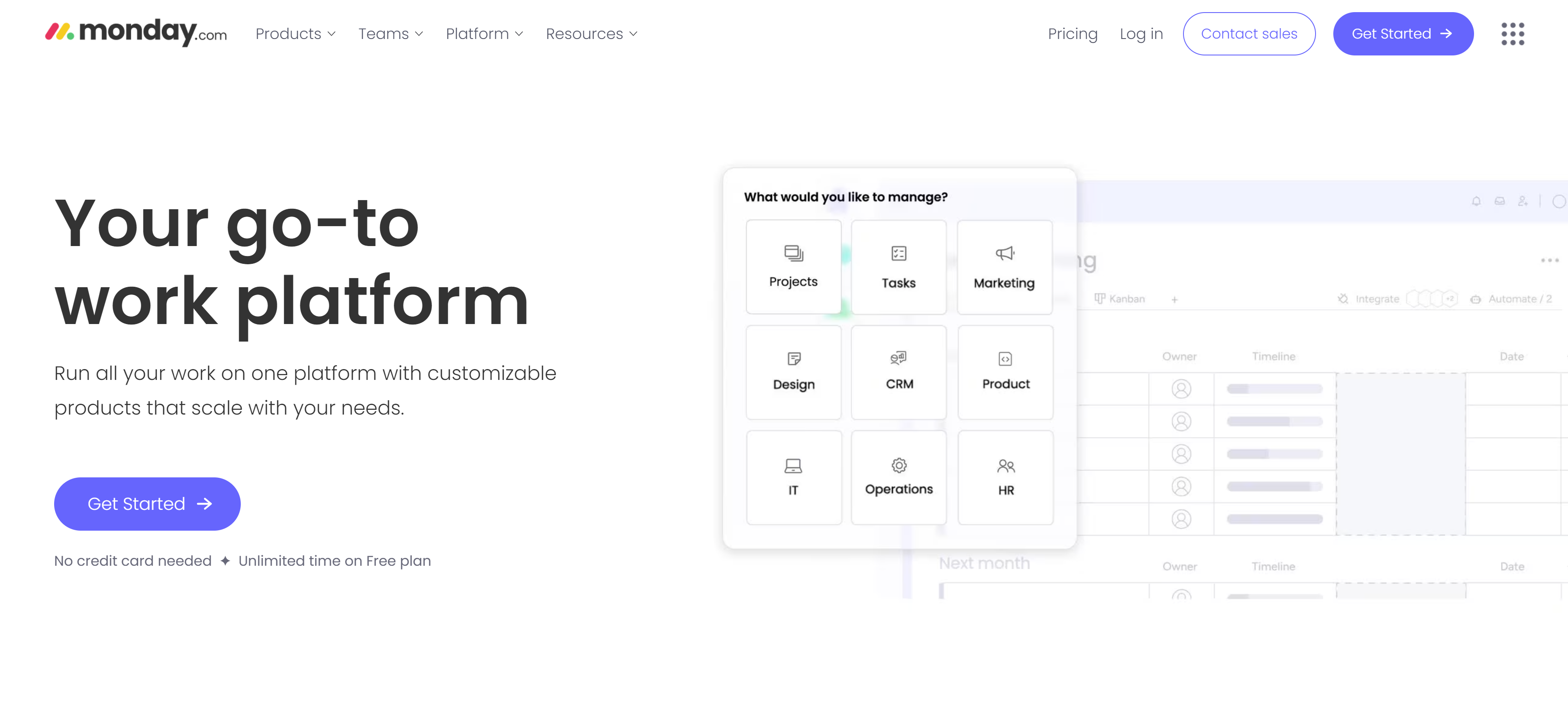Choose the Tasks checklist tile
Image resolution: width=1568 pixels, height=710 pixels.
[x=898, y=267]
